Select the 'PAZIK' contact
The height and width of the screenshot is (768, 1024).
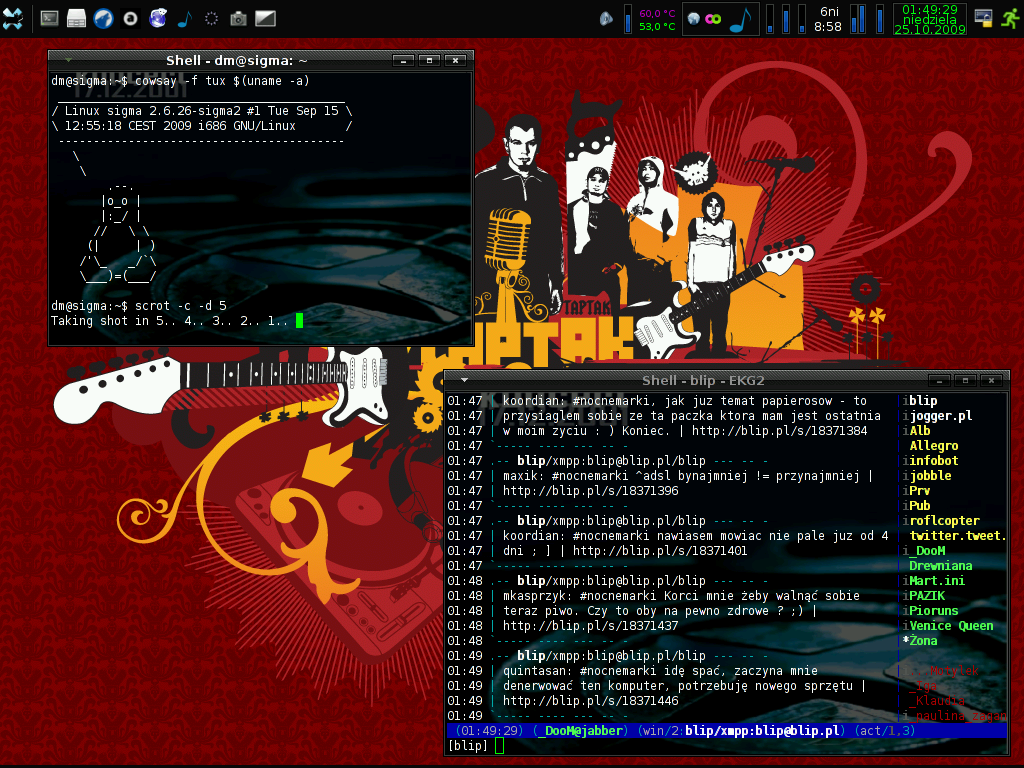[927, 596]
